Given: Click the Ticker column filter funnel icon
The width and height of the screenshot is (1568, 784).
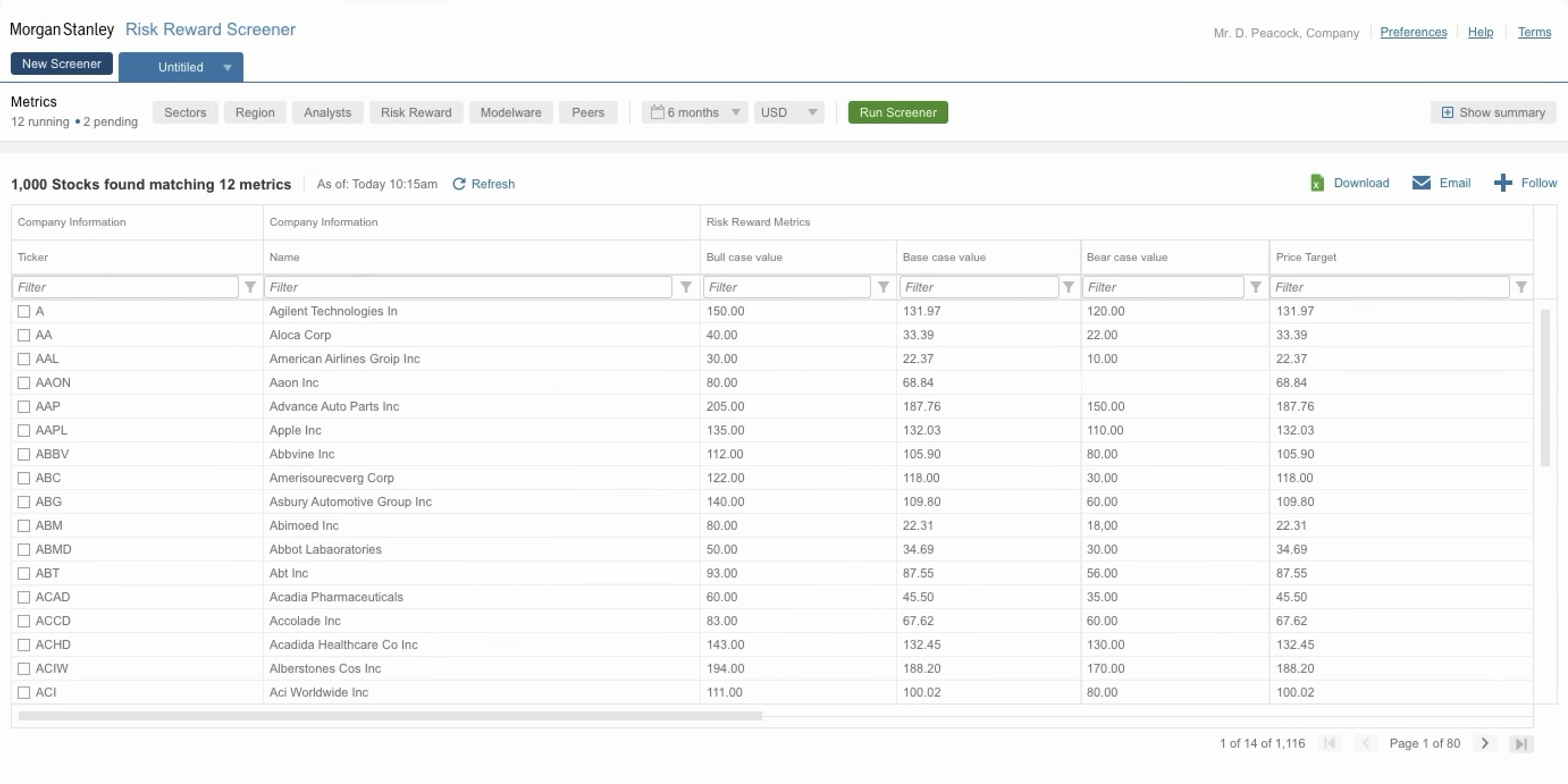Looking at the screenshot, I should click(x=250, y=287).
